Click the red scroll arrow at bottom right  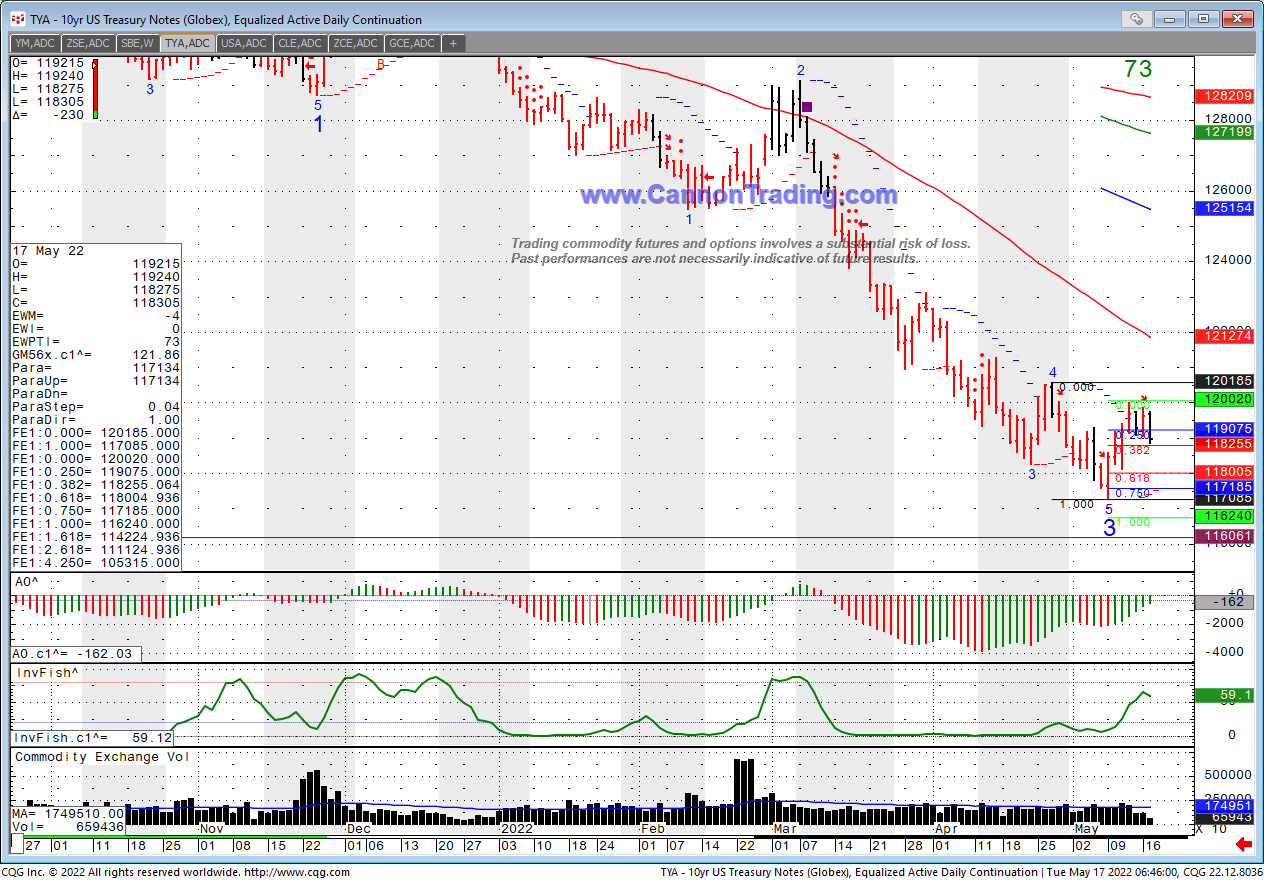click(1245, 845)
